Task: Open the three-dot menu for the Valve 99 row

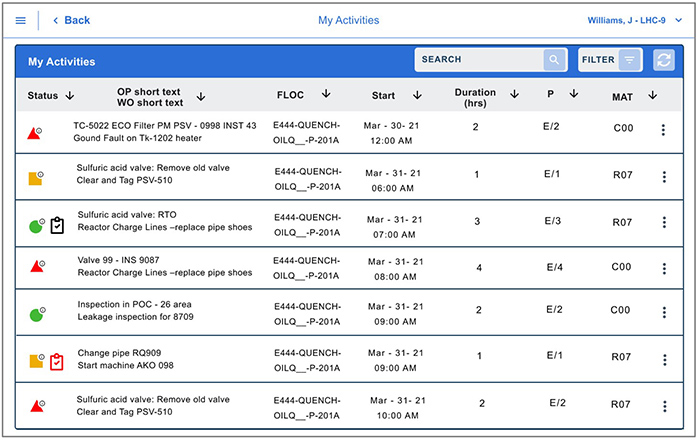Action: pos(663,268)
